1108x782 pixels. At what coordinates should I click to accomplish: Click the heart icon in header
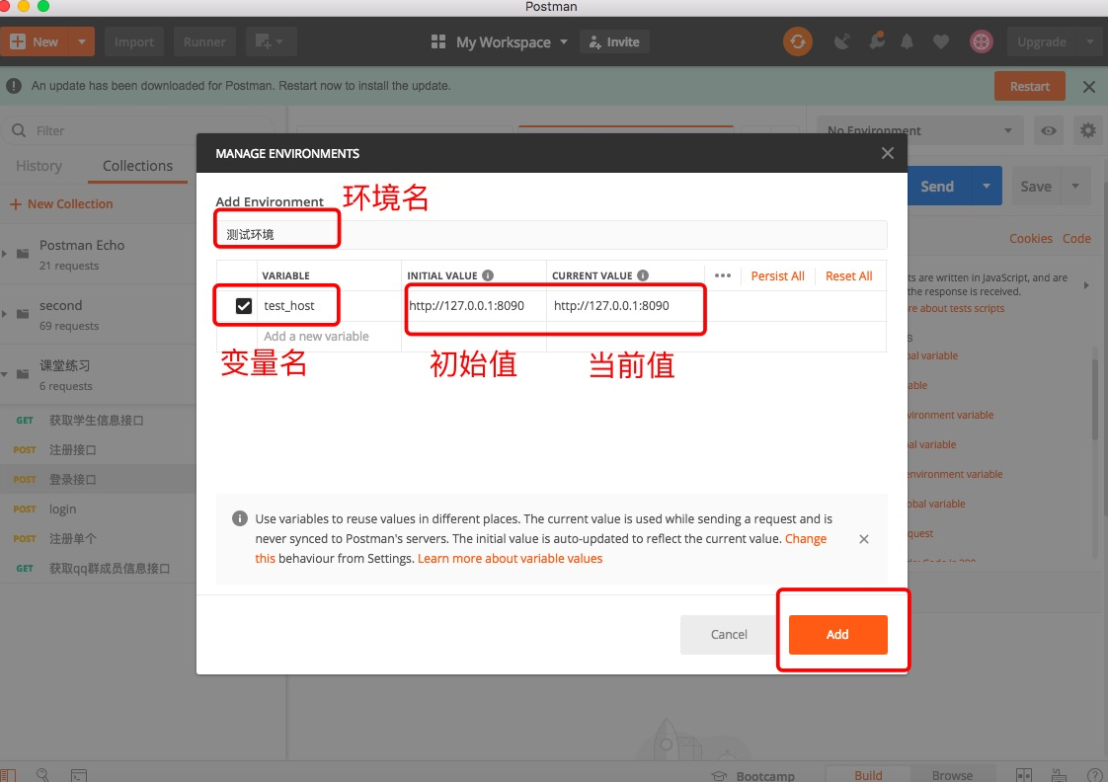(941, 42)
